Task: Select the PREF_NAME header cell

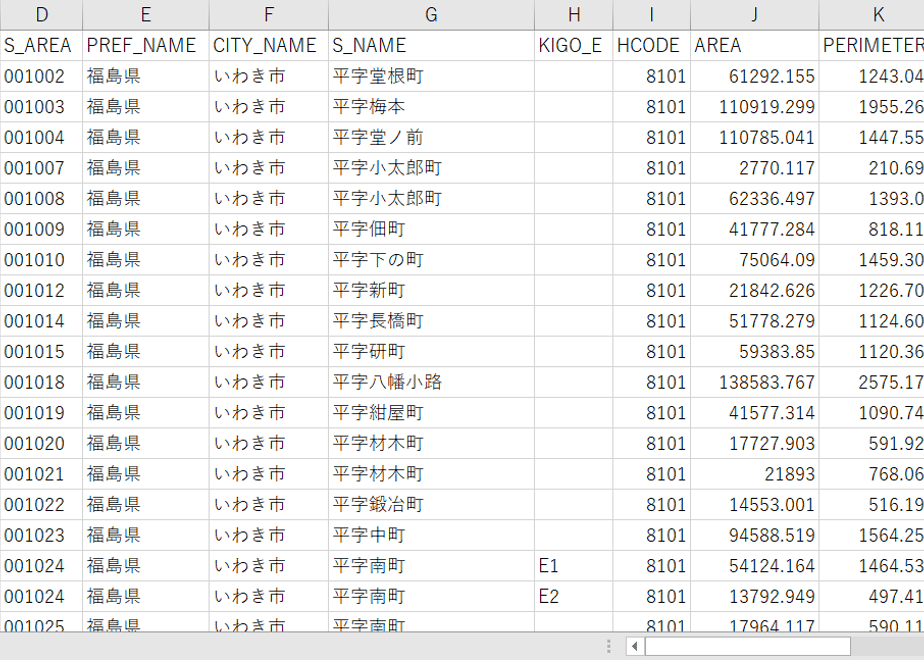Action: tap(146, 45)
